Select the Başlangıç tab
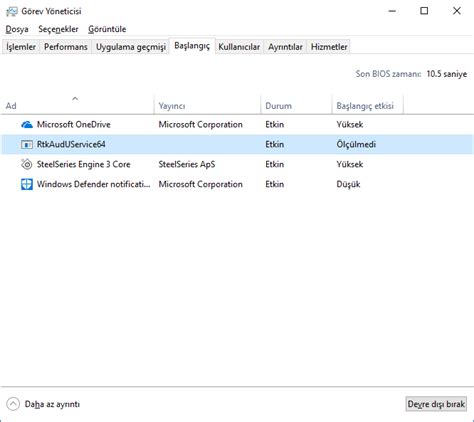The image size is (474, 422). (x=192, y=46)
